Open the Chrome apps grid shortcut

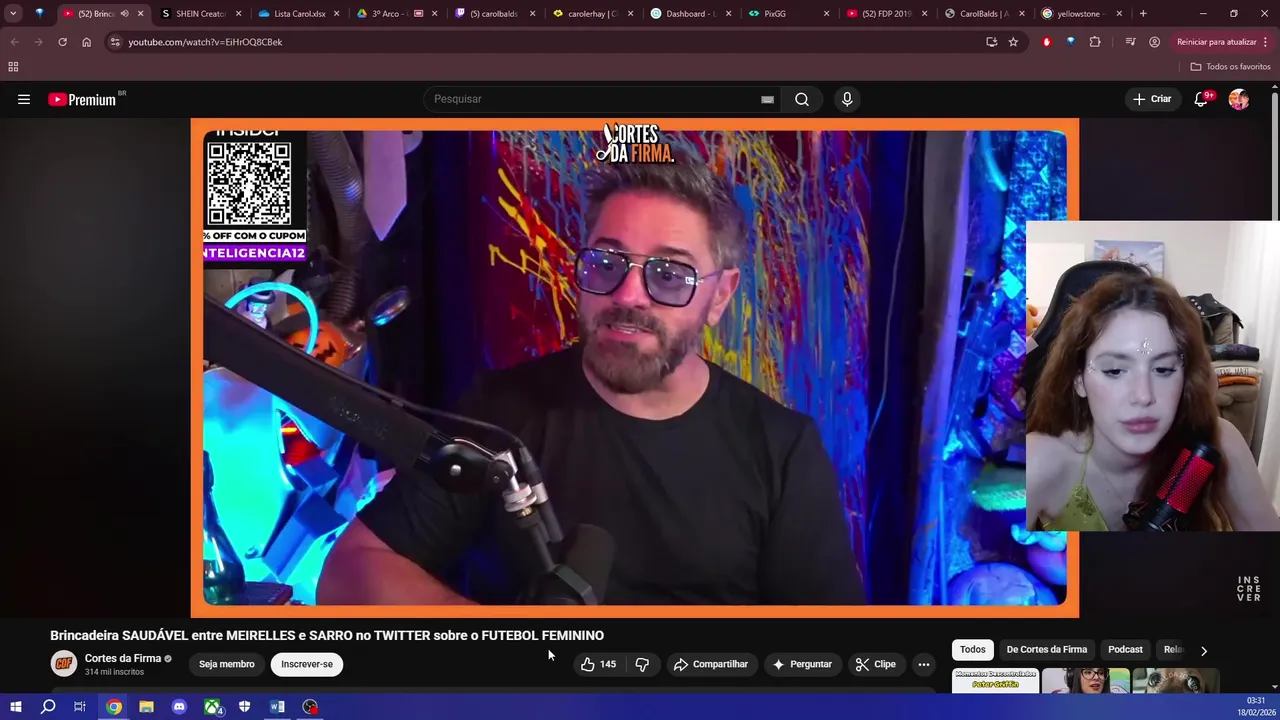point(13,66)
